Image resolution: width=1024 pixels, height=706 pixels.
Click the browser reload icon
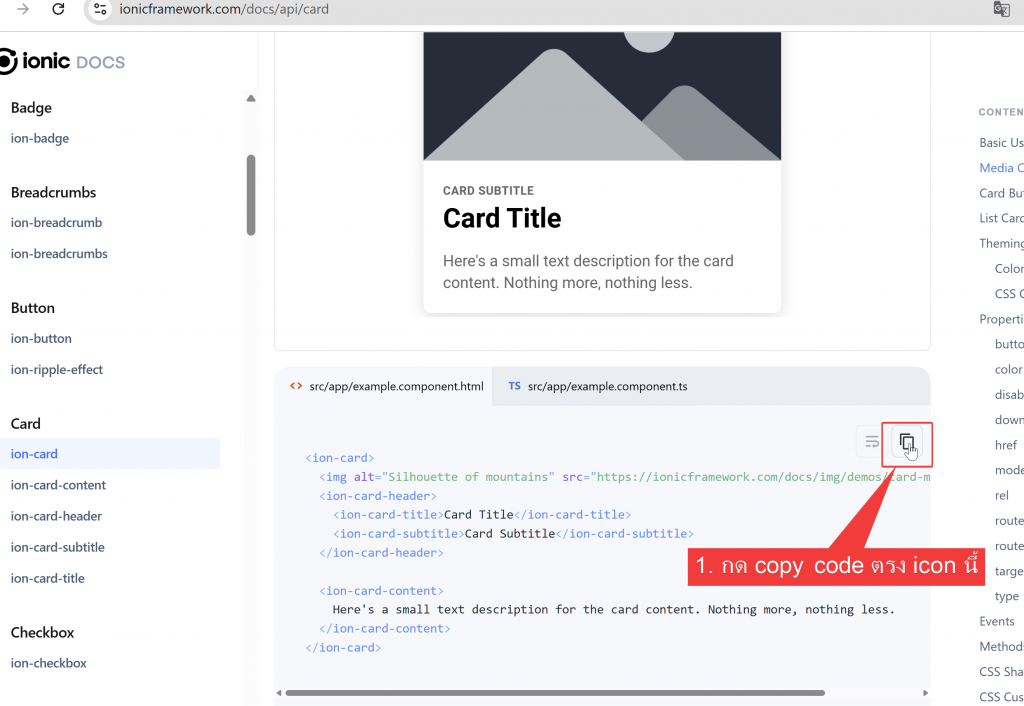(x=58, y=10)
